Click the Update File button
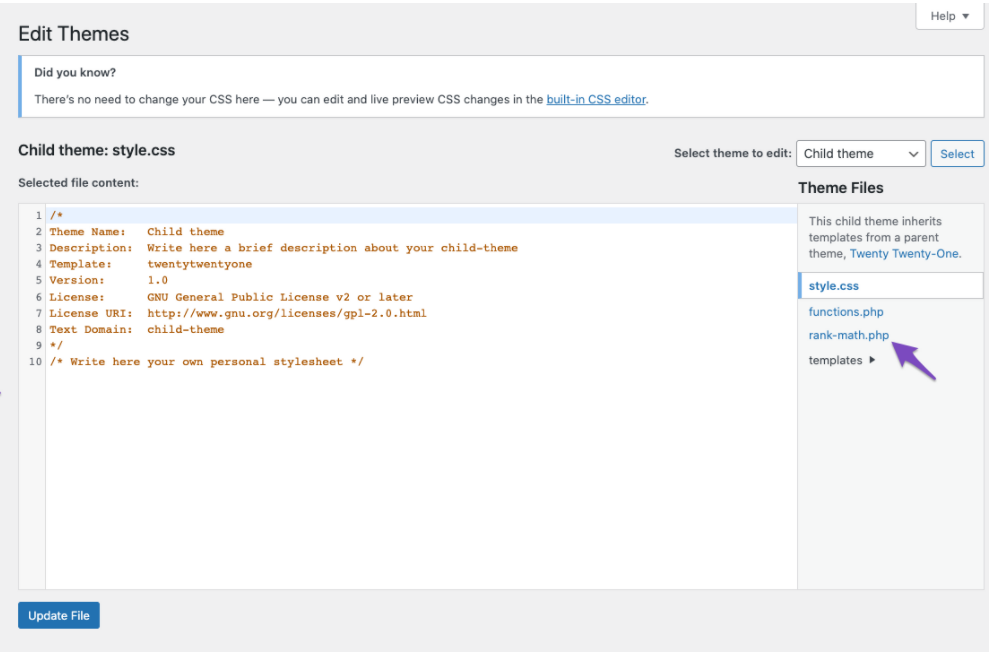992x655 pixels. tap(59, 616)
